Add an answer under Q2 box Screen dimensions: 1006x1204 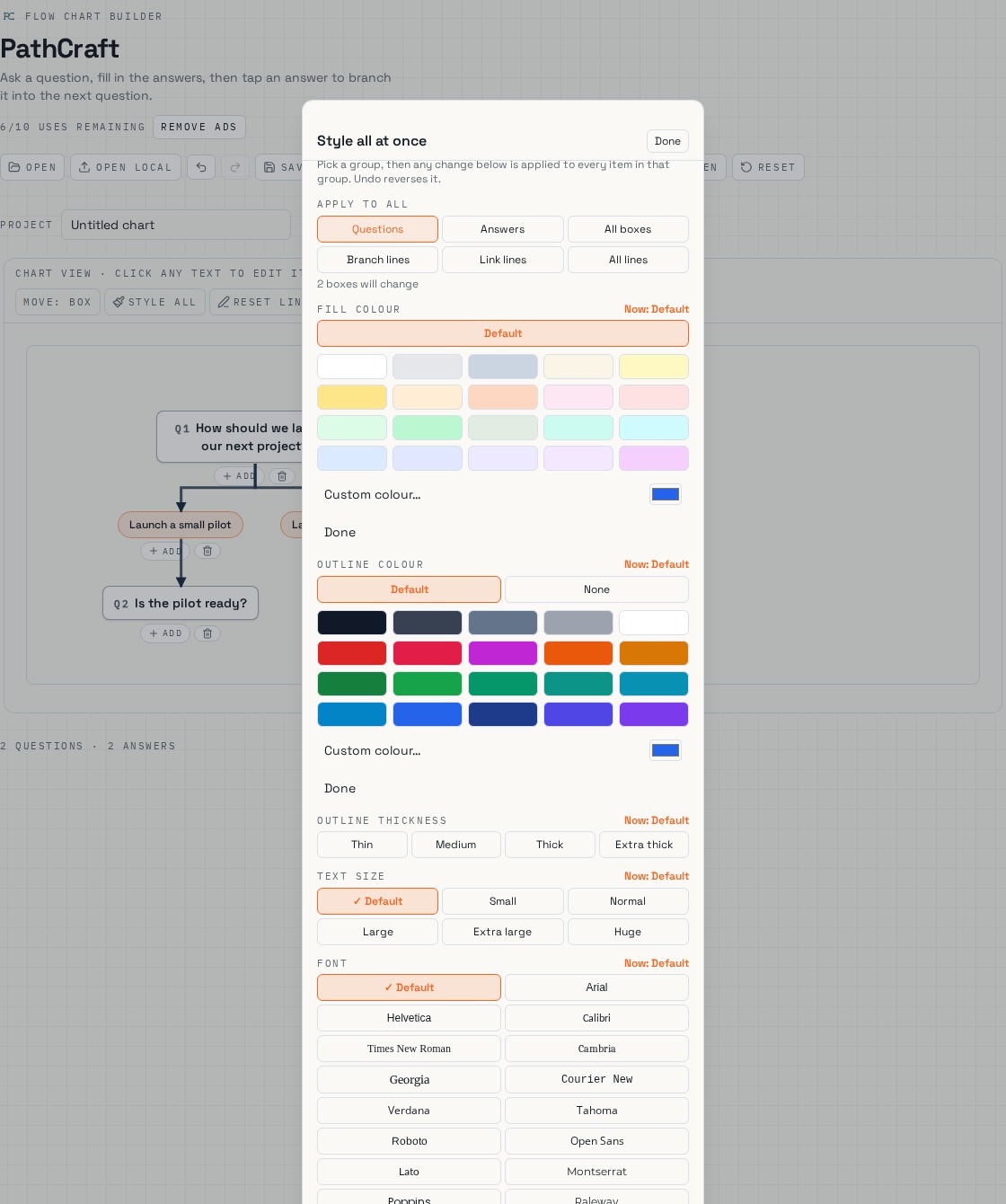tap(165, 633)
